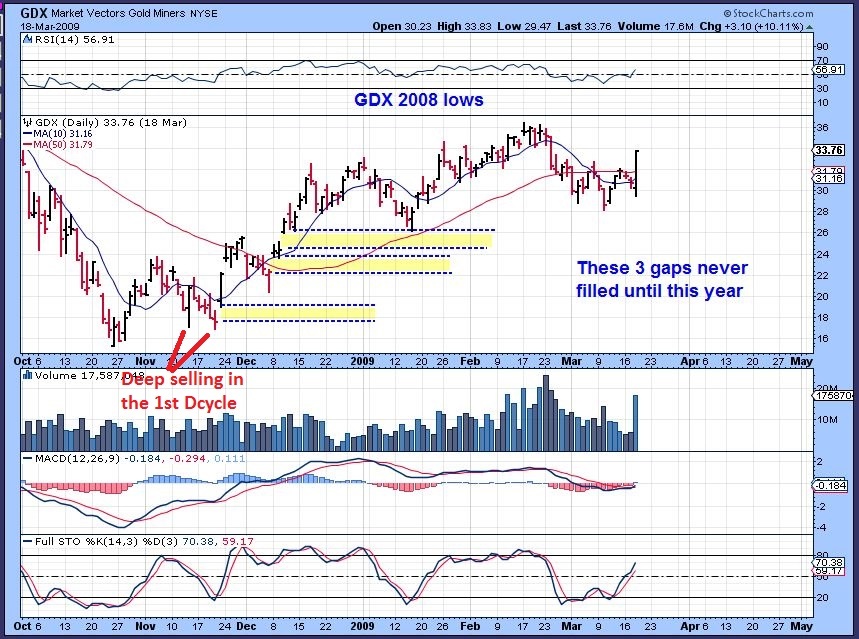Viewport: 859px width, 639px height.
Task: Click the "GDX 2008 lows" chart title text
Action: point(419,100)
